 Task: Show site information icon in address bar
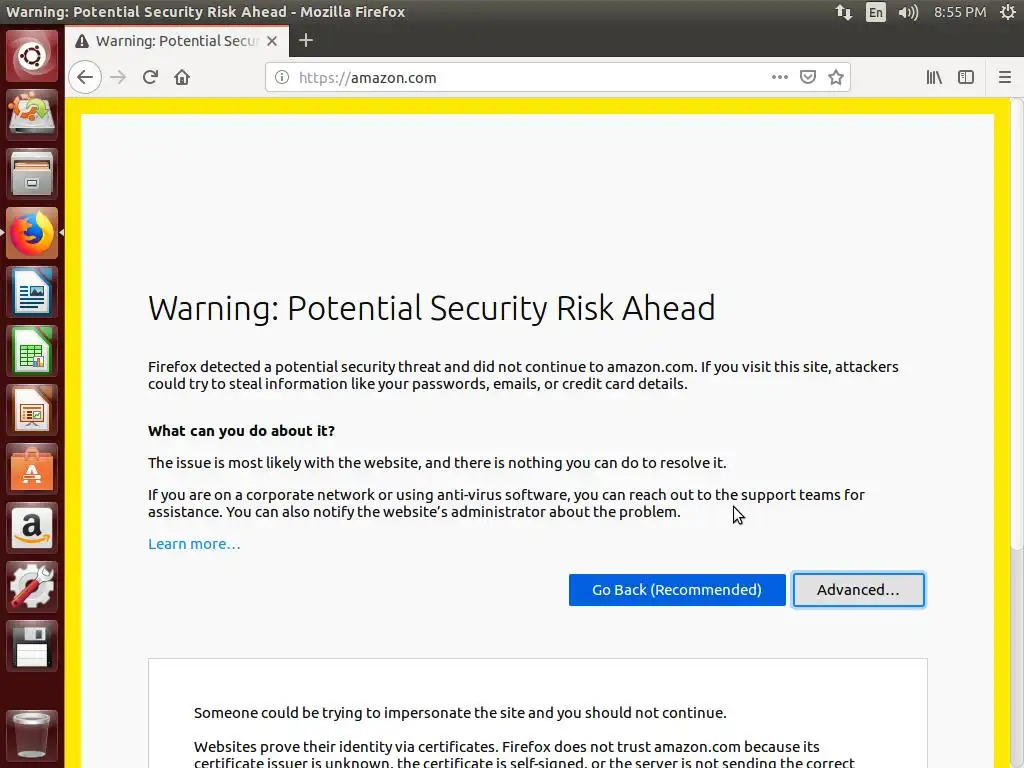282,77
